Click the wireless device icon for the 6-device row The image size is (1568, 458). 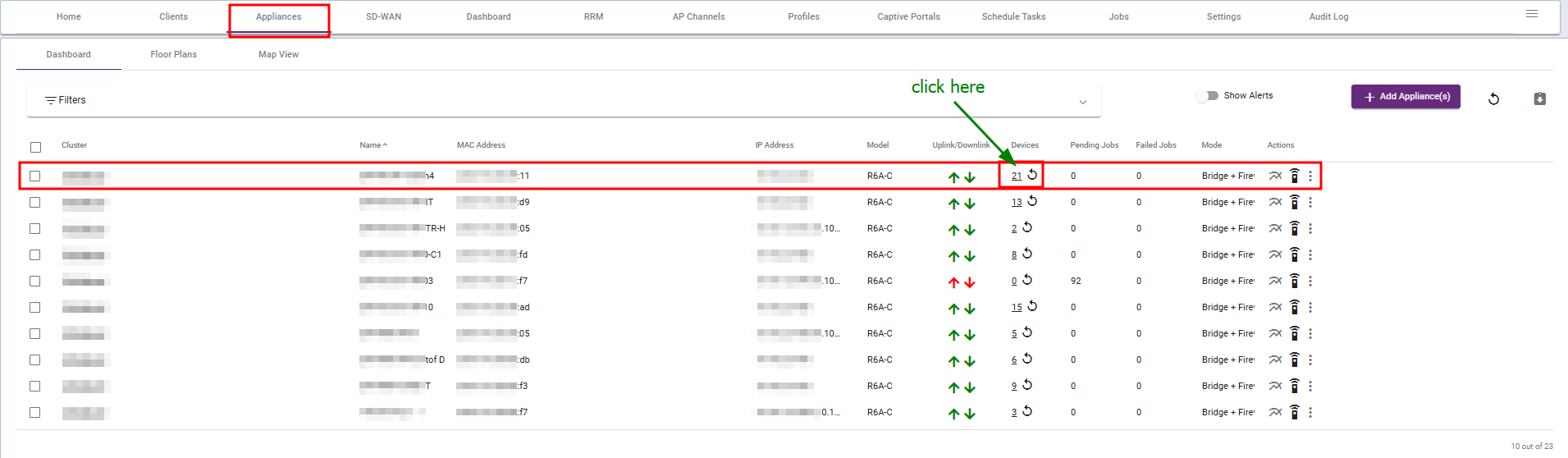[x=1295, y=360]
